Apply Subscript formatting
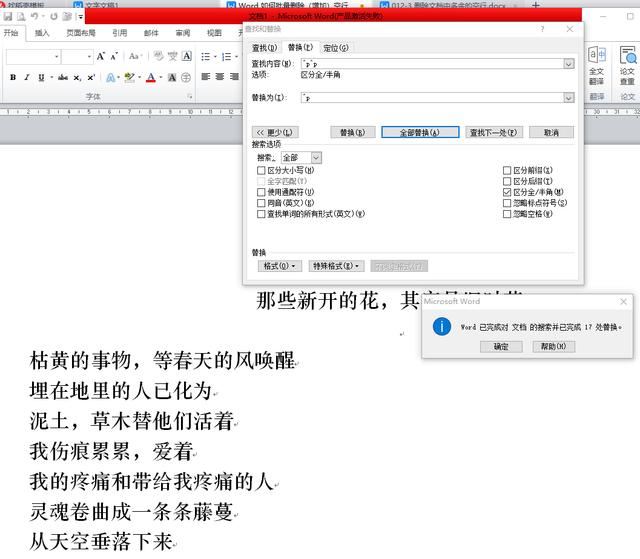Viewport: 640px width, 559px height. (77, 77)
